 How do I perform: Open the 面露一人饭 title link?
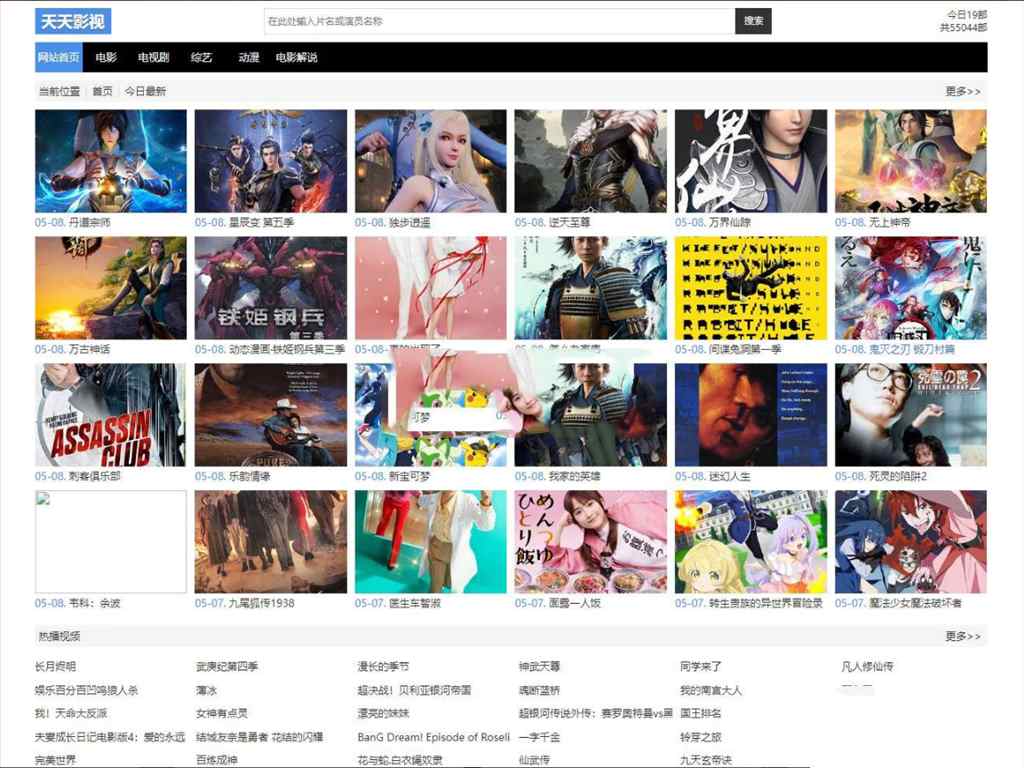tap(574, 603)
